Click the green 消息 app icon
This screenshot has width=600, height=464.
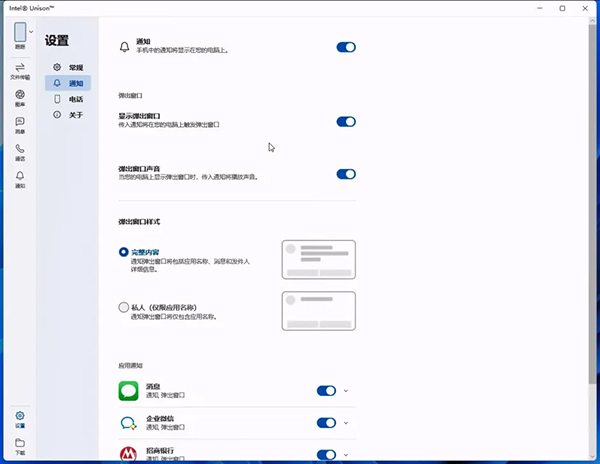(128, 391)
